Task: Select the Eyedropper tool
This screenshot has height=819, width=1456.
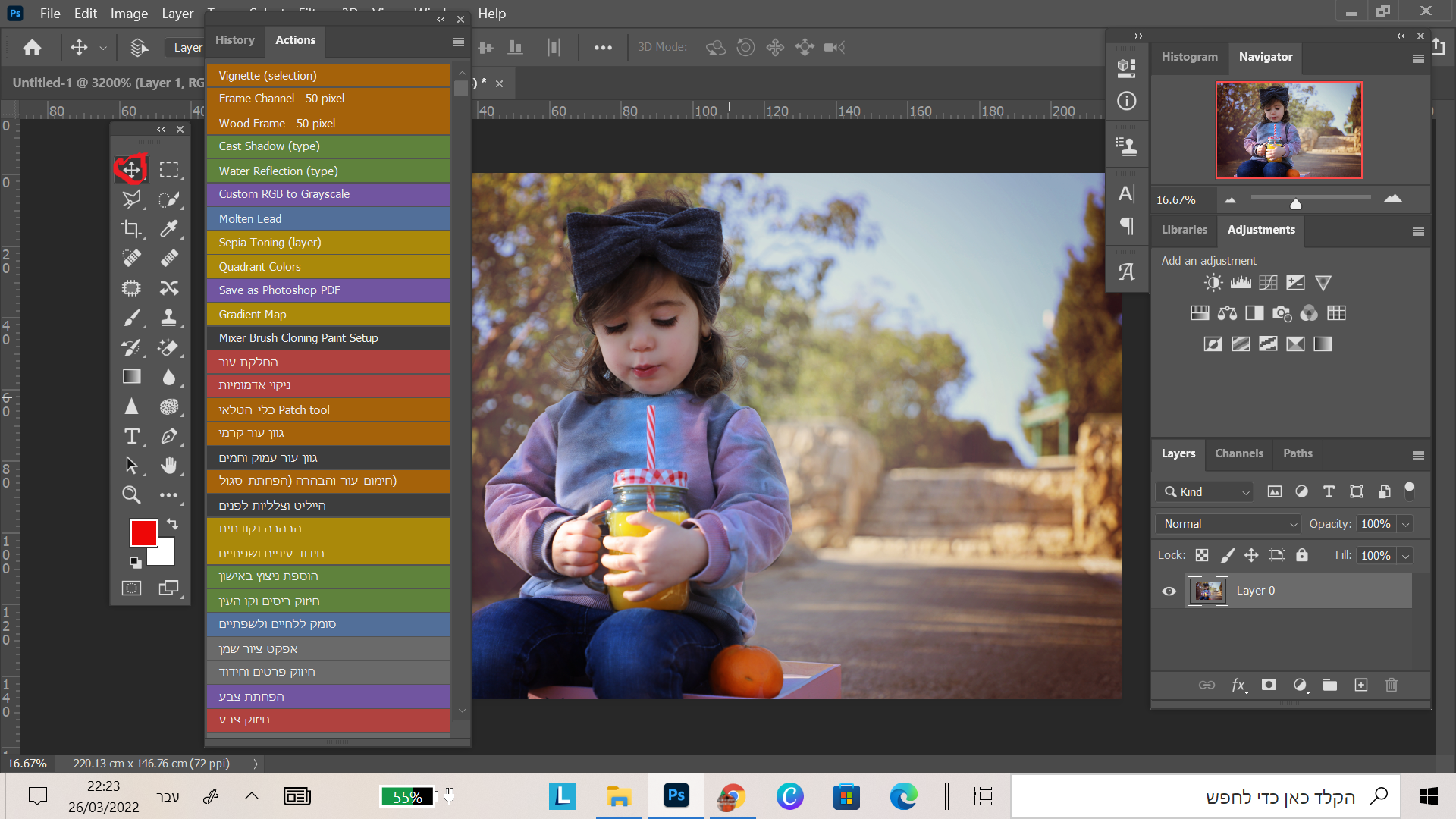Action: 168,228
